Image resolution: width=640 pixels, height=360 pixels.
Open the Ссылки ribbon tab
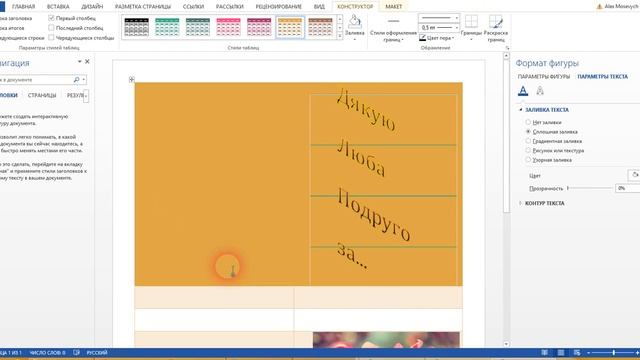click(193, 7)
